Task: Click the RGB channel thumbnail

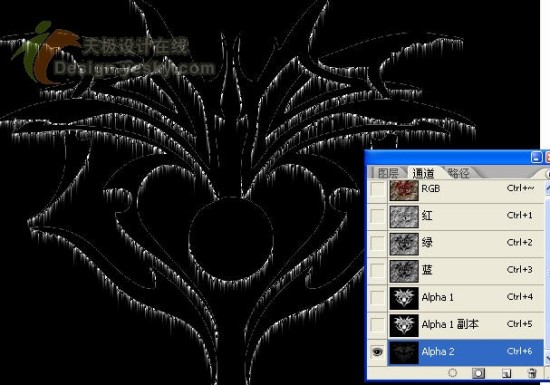Action: point(404,190)
